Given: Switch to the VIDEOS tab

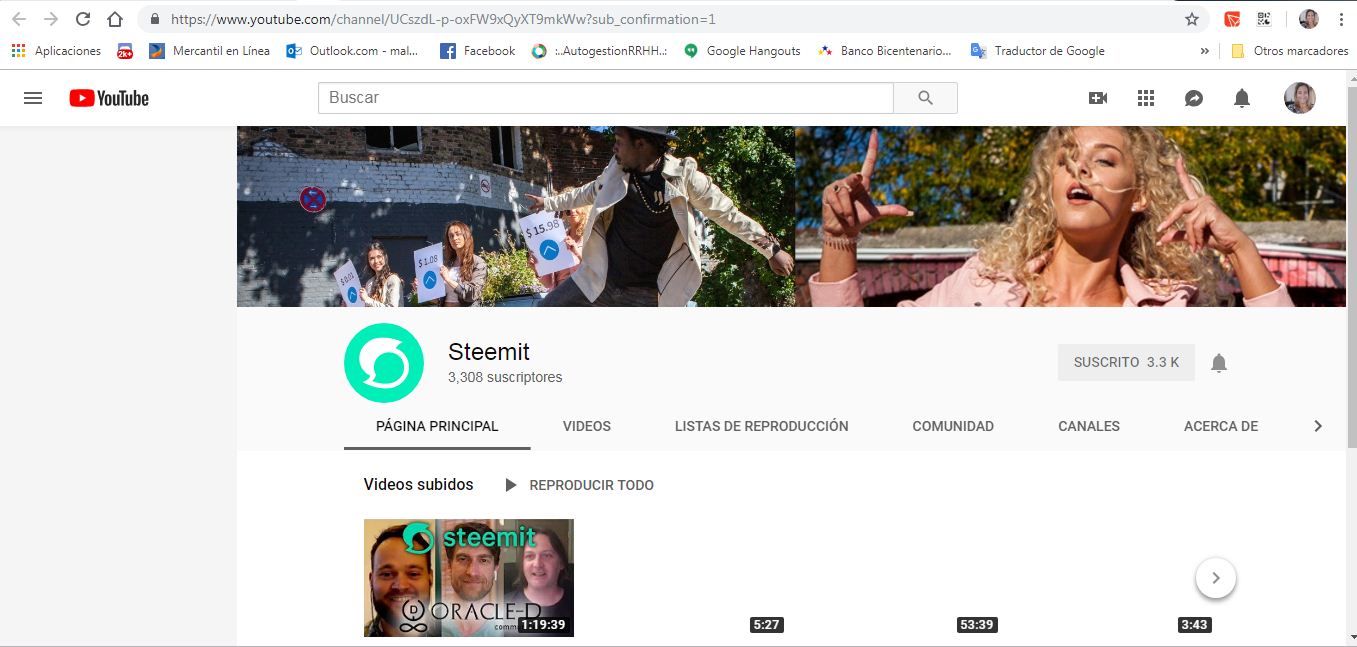Looking at the screenshot, I should [587, 426].
